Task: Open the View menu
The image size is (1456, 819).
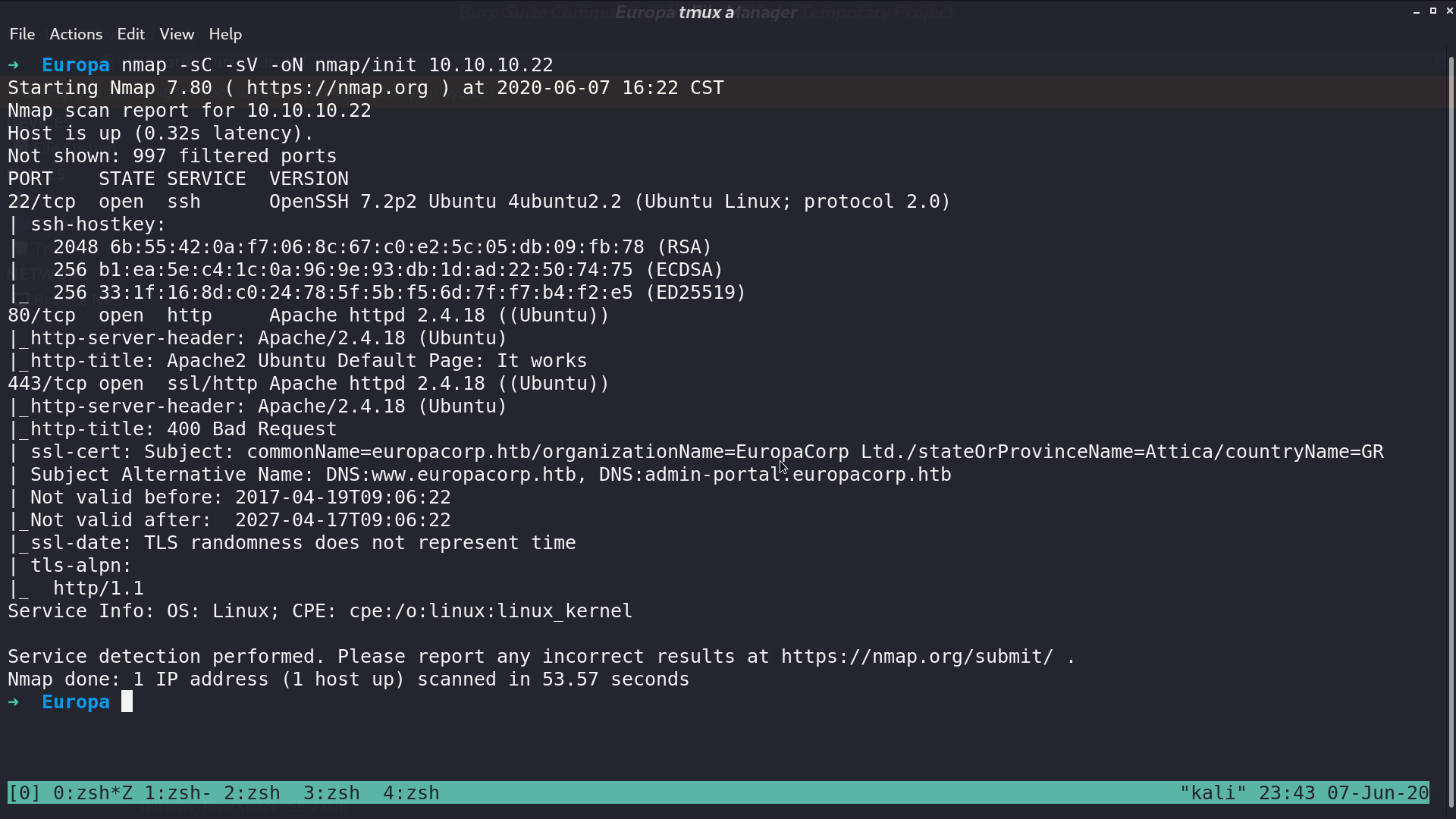Action: pos(177,34)
